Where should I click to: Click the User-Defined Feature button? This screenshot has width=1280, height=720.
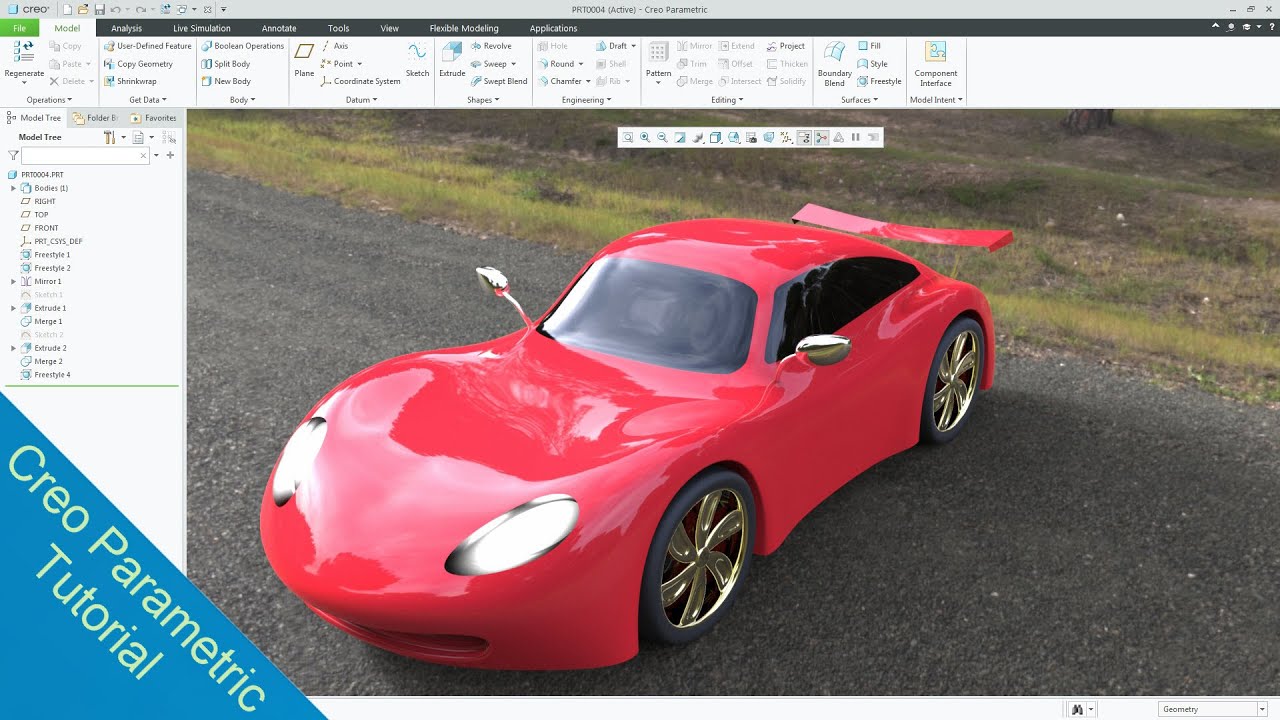(147, 46)
